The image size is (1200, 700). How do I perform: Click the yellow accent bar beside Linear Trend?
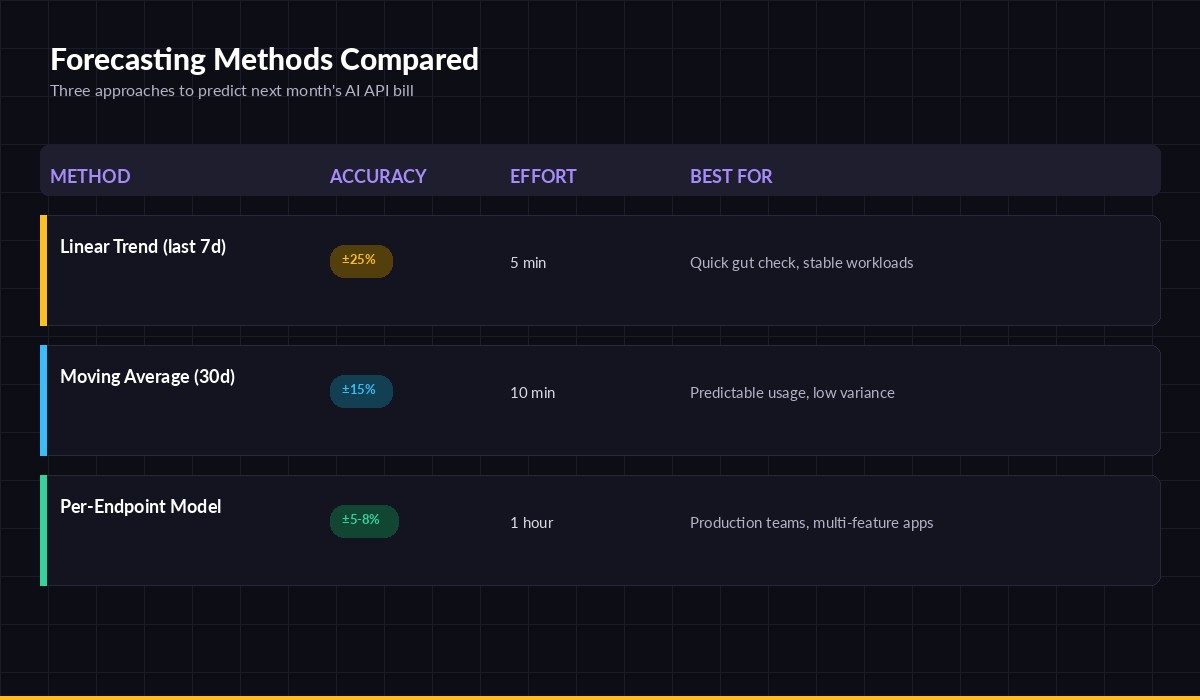pos(44,270)
